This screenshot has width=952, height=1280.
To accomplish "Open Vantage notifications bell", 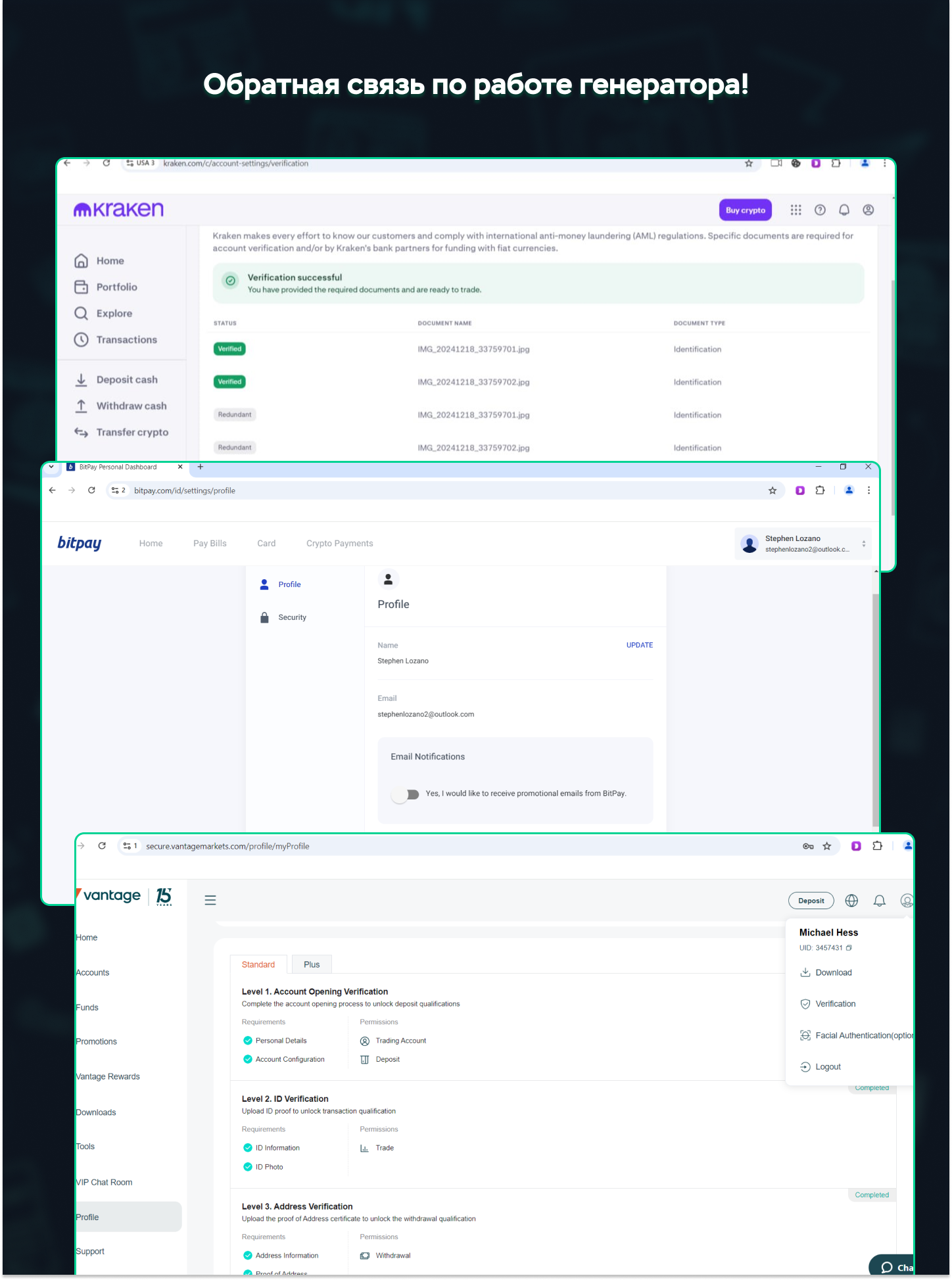I will pos(880,901).
